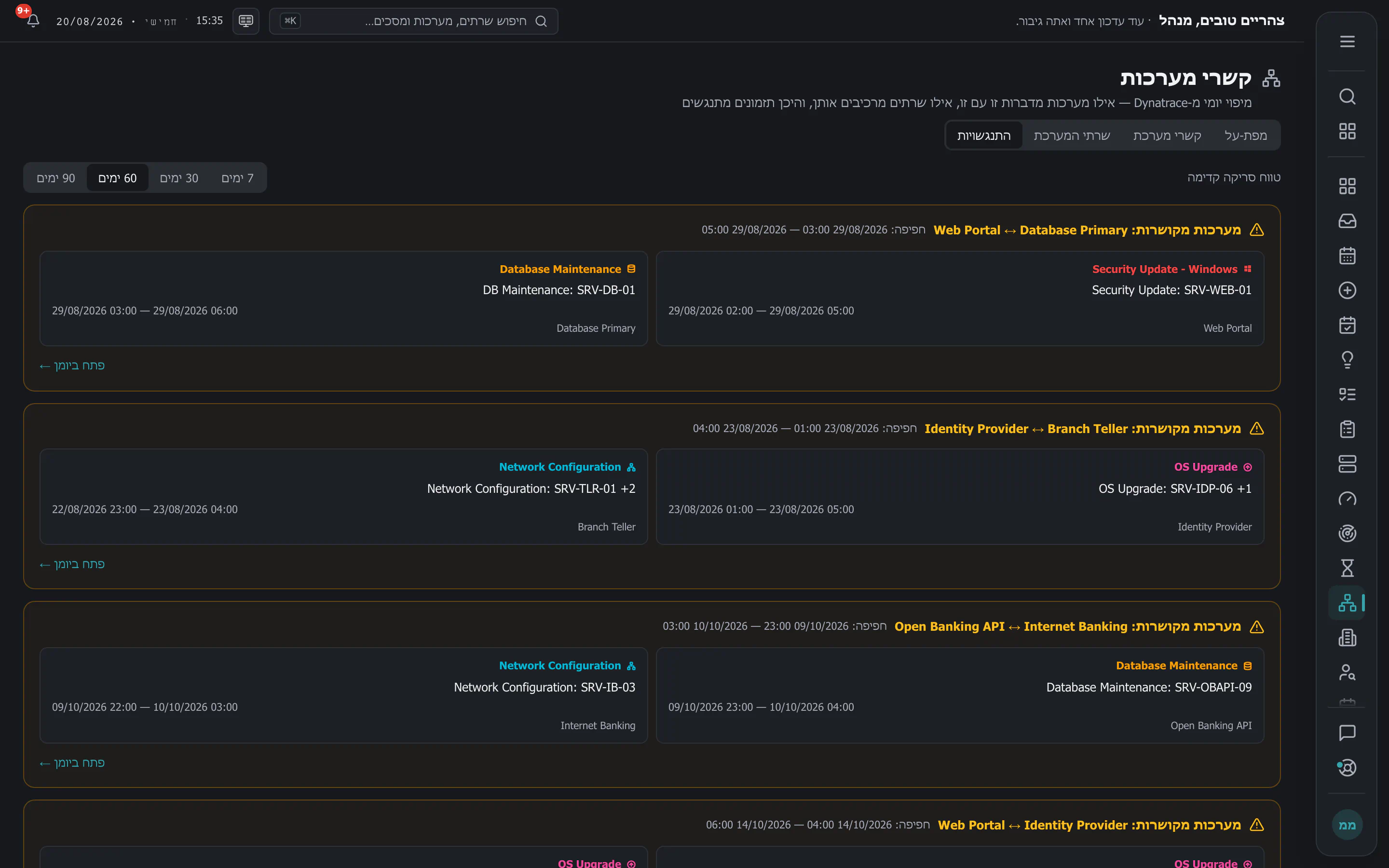
Task: Switch to the שרתי המערכת tab
Action: click(1072, 136)
